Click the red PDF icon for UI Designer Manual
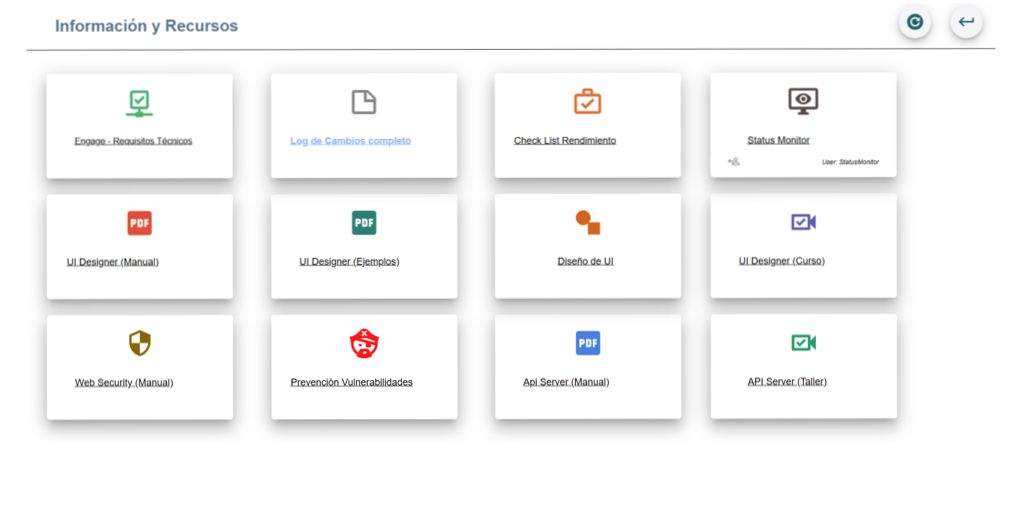This screenshot has height=519, width=1015. tap(139, 223)
